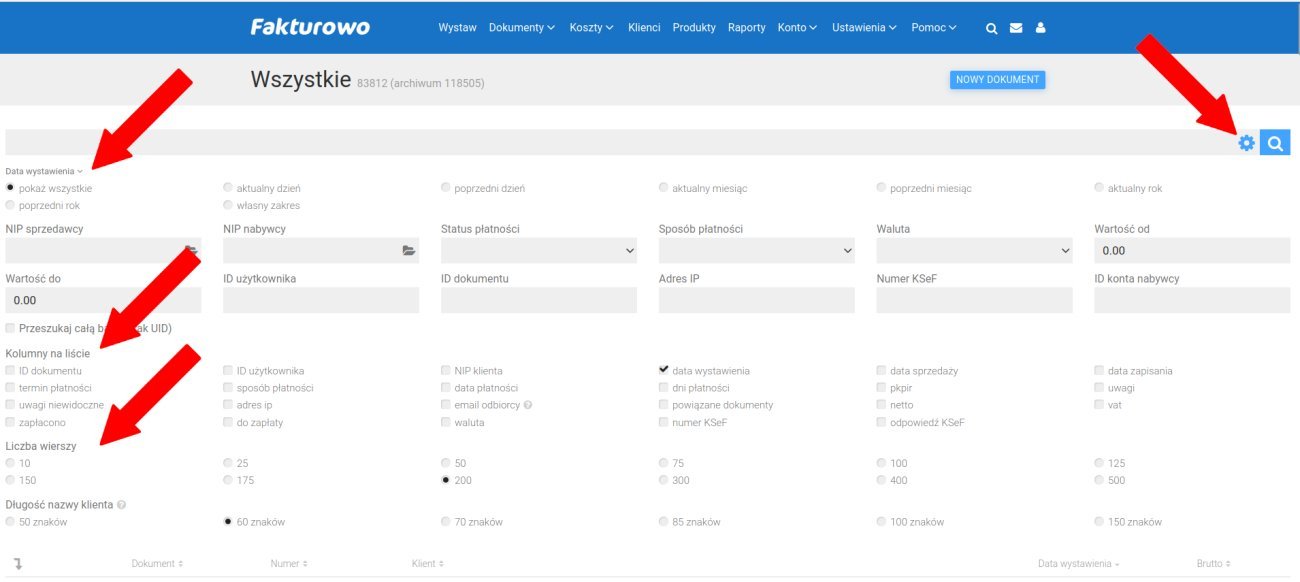This screenshot has width=1300, height=582.
Task: Sort list by Brutto column header
Action: [1213, 564]
